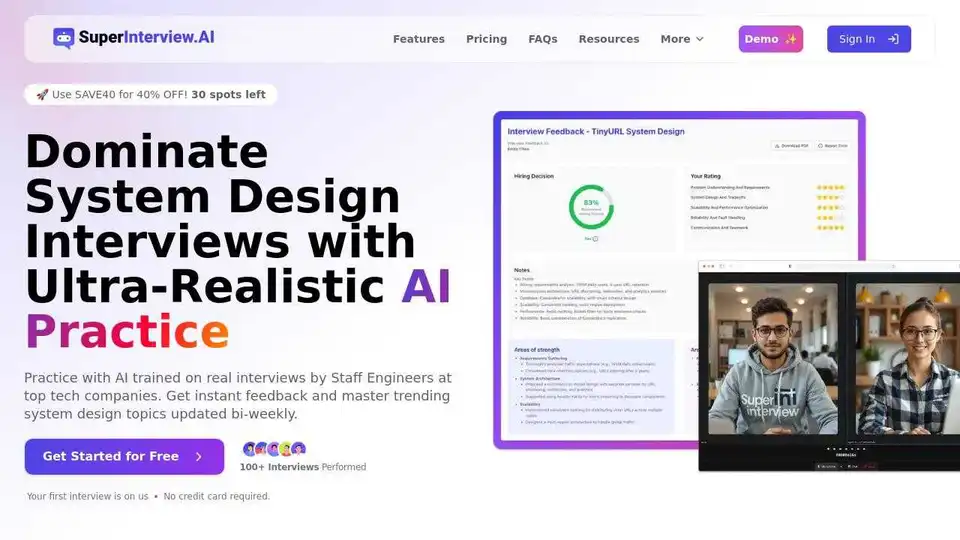Click the female interviewer video tile

click(907, 359)
